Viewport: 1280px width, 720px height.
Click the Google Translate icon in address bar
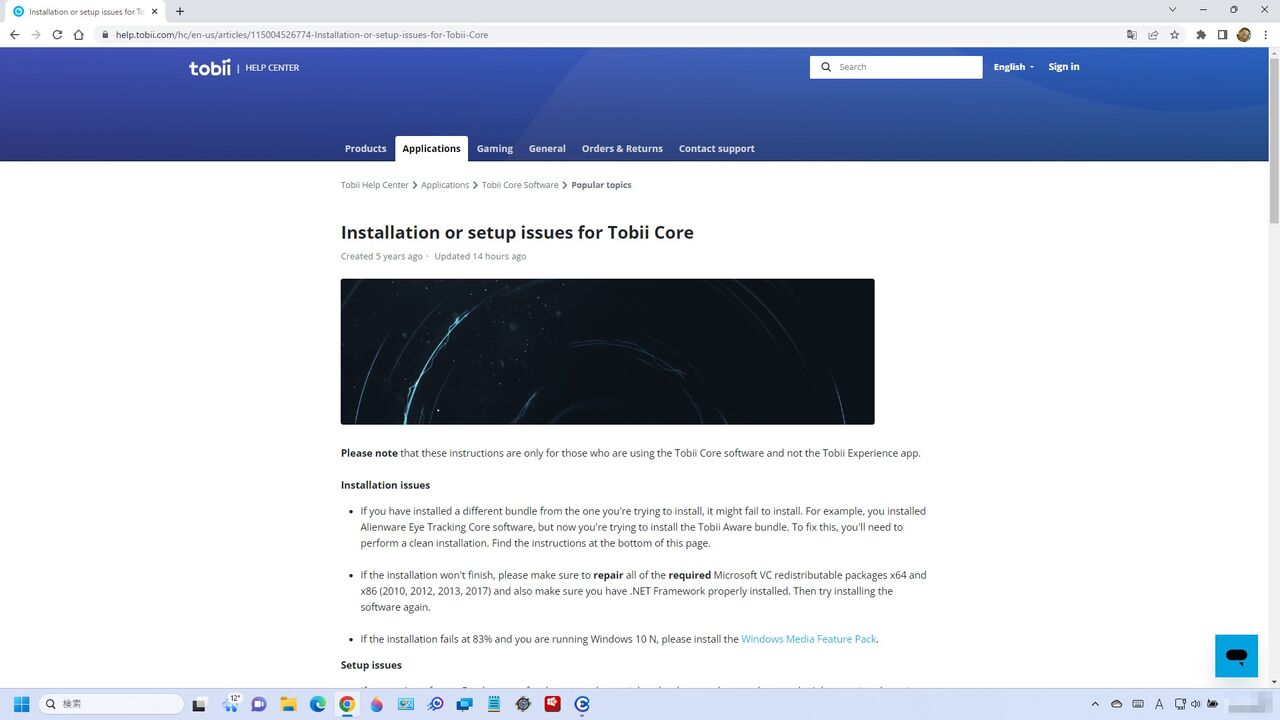pyautogui.click(x=1132, y=34)
